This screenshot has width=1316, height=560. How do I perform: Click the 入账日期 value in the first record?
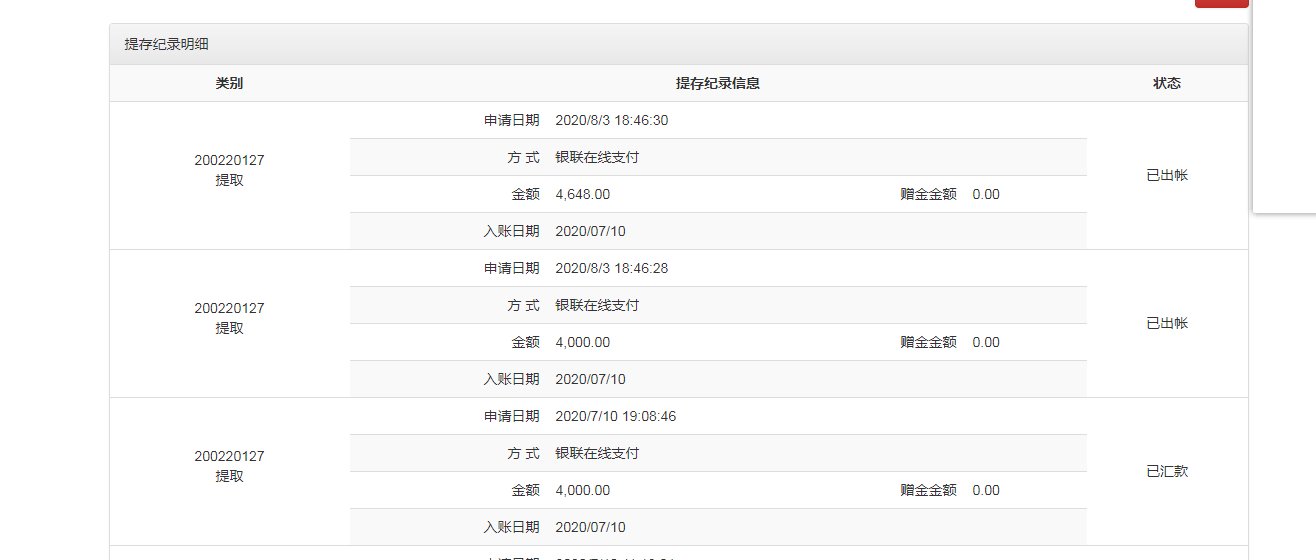pyautogui.click(x=590, y=232)
